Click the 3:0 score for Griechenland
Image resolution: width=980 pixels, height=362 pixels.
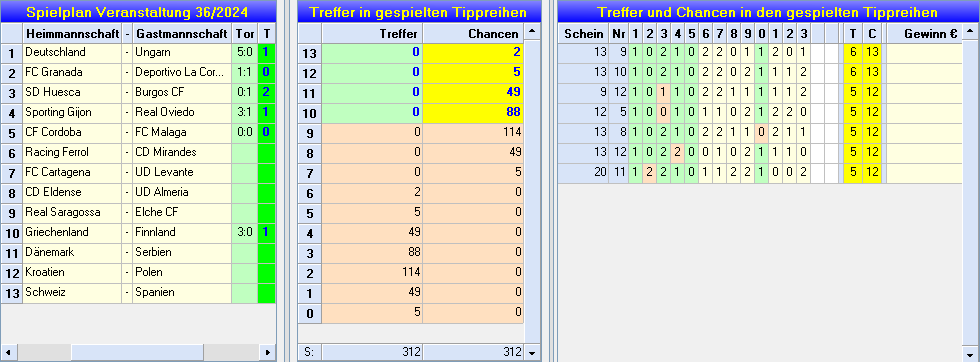tap(244, 233)
